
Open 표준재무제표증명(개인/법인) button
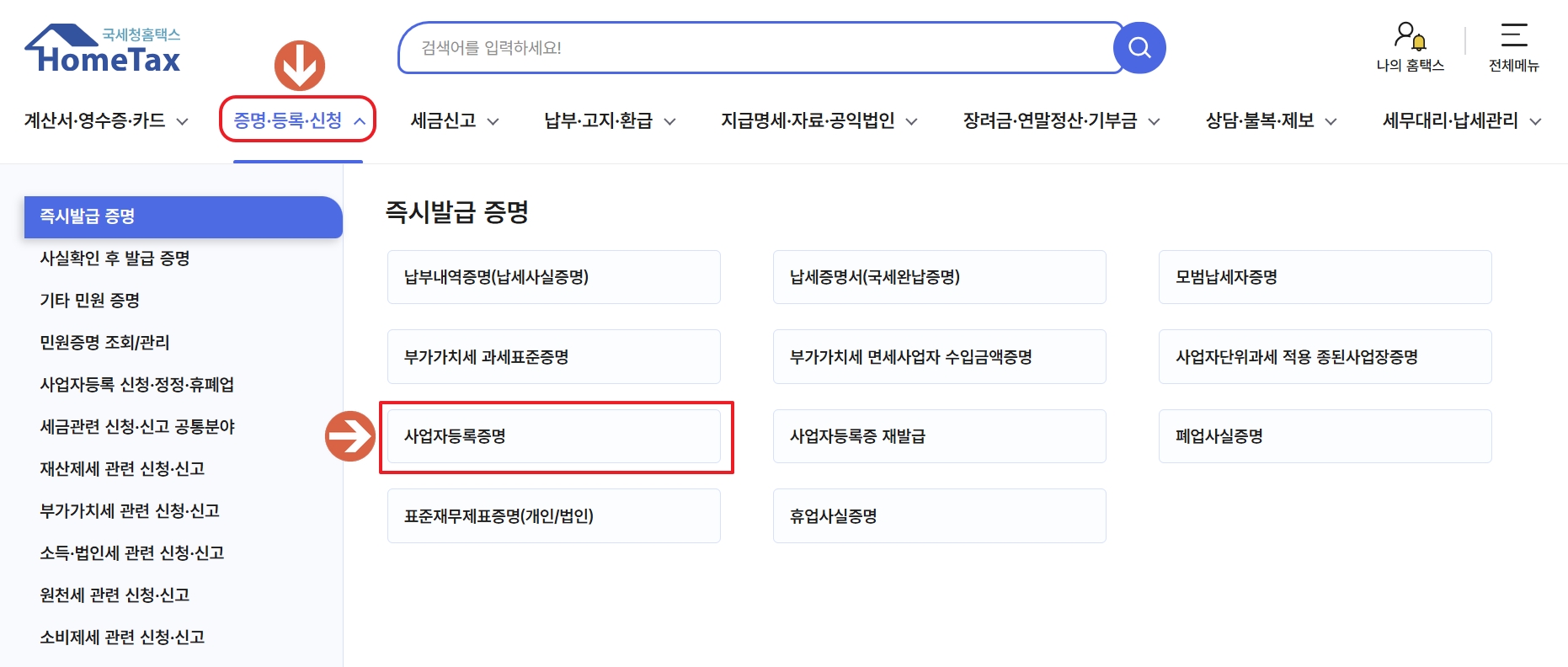(x=554, y=516)
